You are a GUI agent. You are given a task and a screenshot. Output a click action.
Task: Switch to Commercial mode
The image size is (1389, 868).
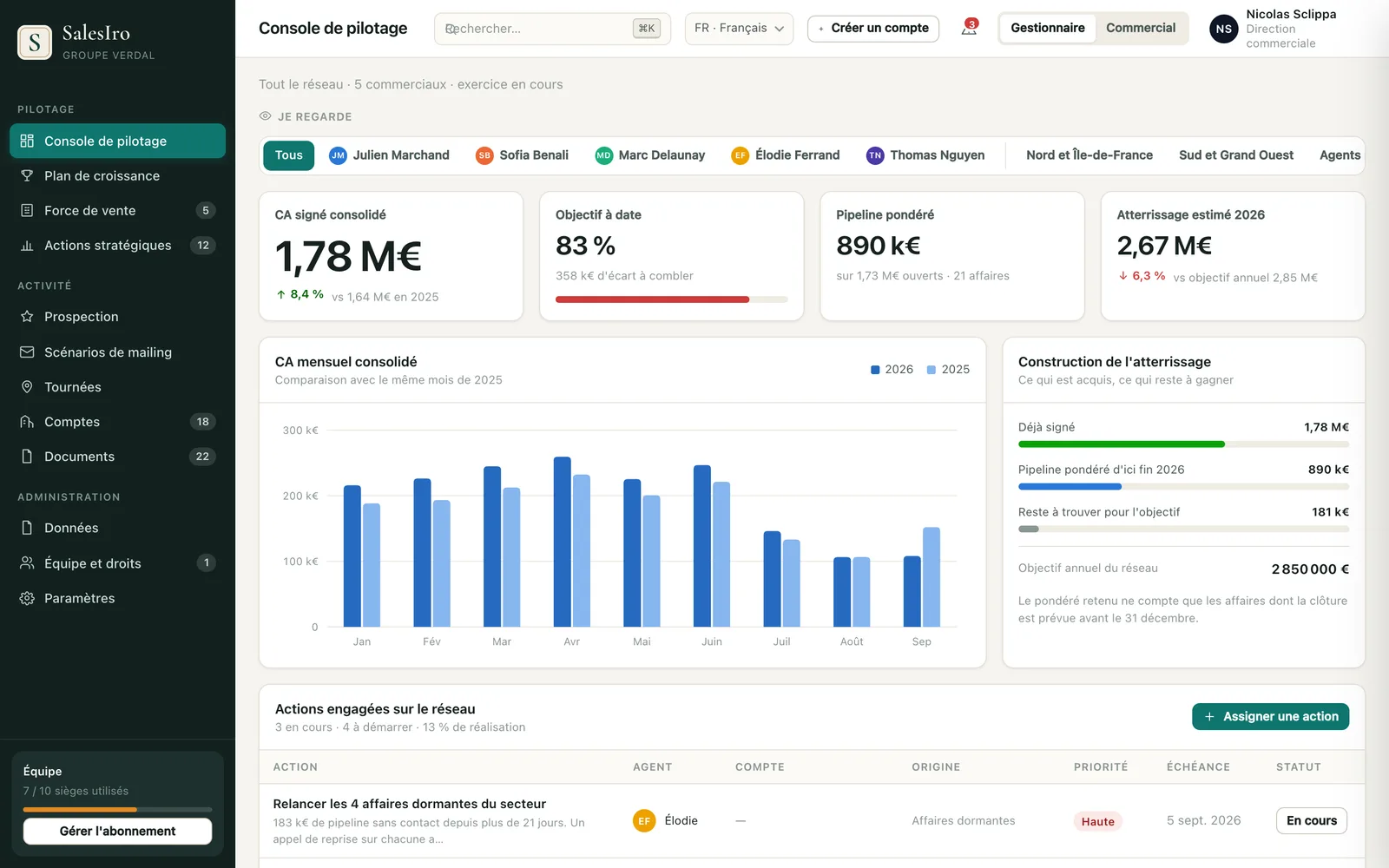click(1140, 28)
